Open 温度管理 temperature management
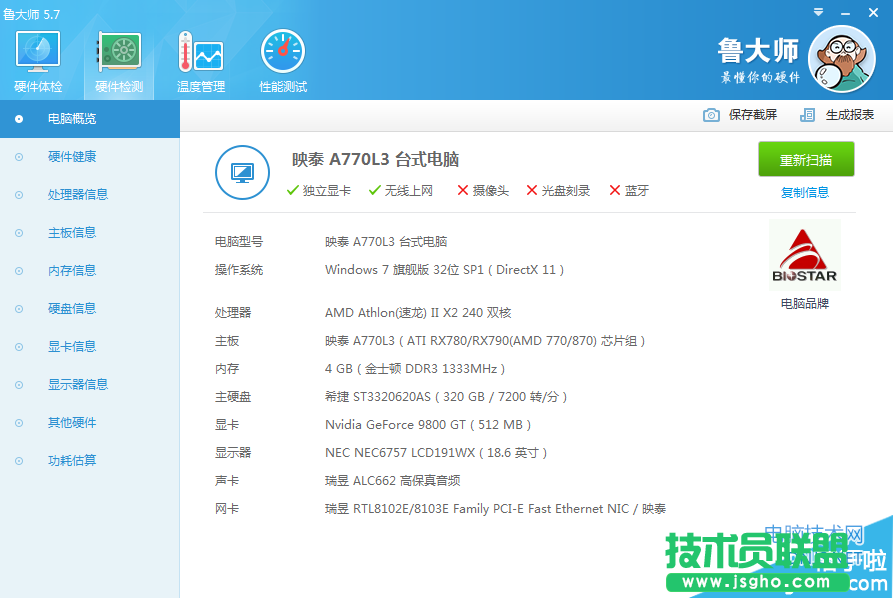The width and height of the screenshot is (893, 598). point(199,60)
